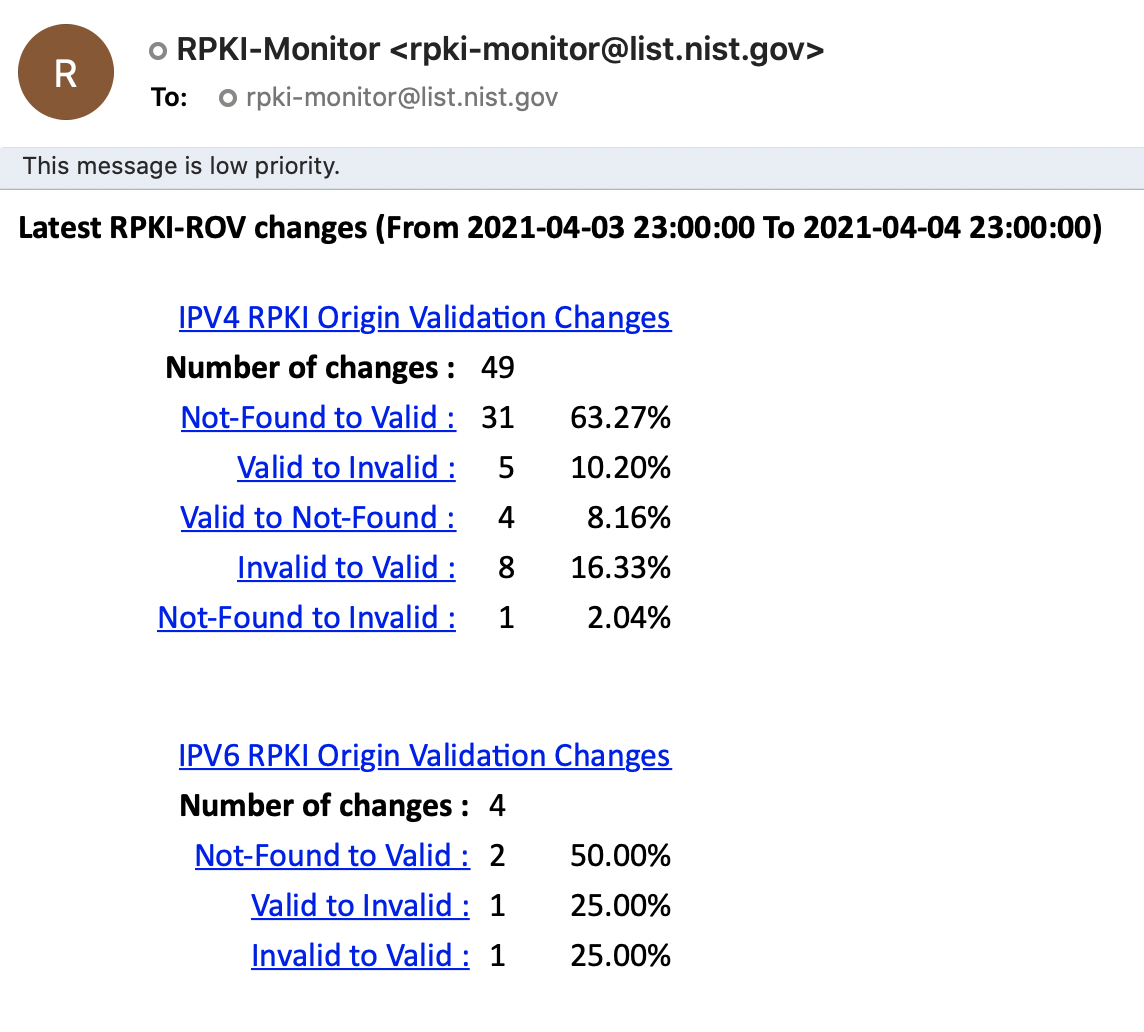The height and width of the screenshot is (1032, 1144).
Task: Open the IPV6 RPKI Origin Validation Changes link
Action: pos(424,755)
